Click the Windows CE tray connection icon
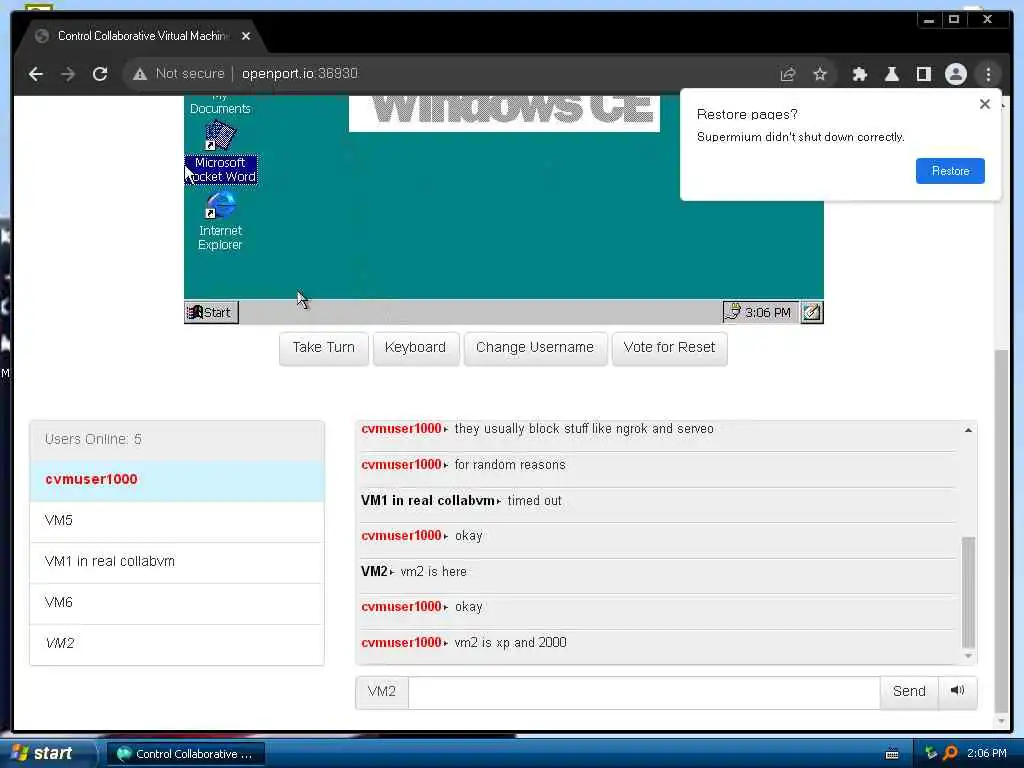1024x768 pixels. (x=733, y=312)
